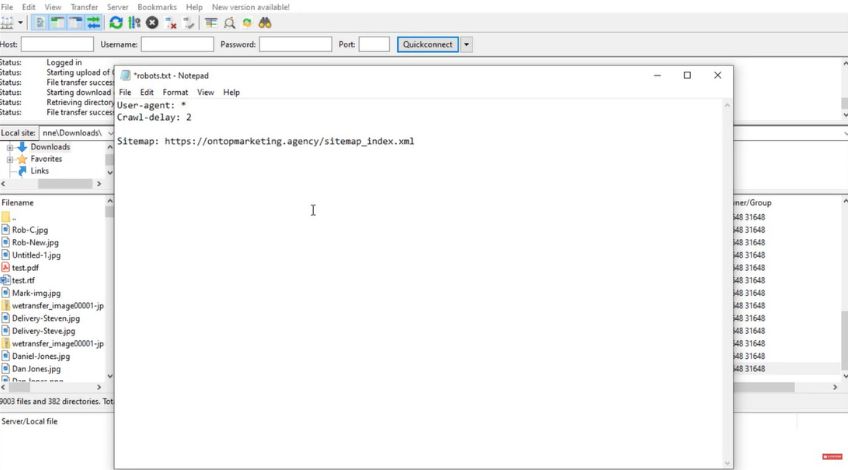Screen dimensions: 848x470
Task: Open Notepad's Format menu
Action: click(175, 92)
